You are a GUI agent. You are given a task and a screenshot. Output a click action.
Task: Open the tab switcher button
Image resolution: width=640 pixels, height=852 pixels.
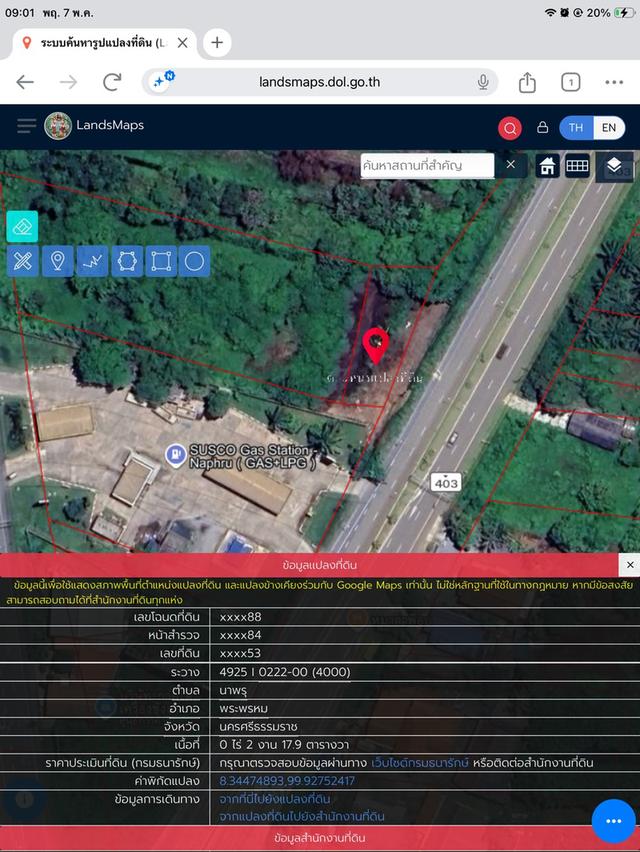[x=570, y=83]
